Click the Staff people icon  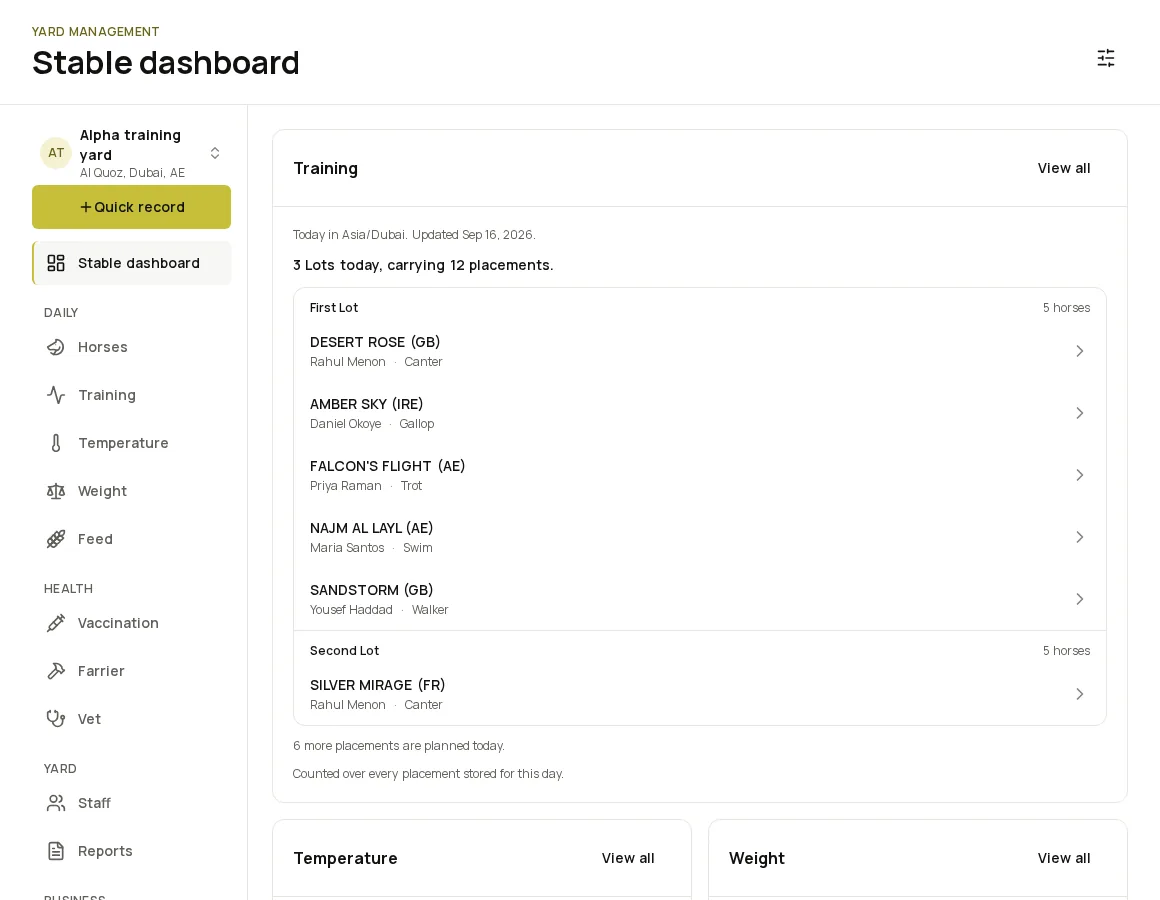56,803
